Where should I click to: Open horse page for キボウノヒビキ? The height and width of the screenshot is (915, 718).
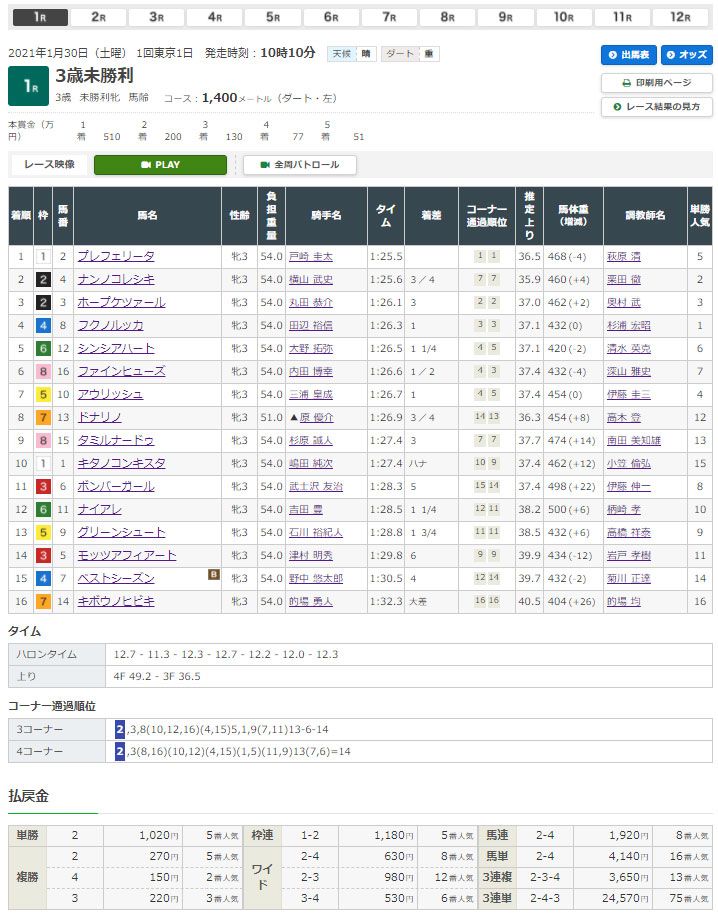pos(116,601)
